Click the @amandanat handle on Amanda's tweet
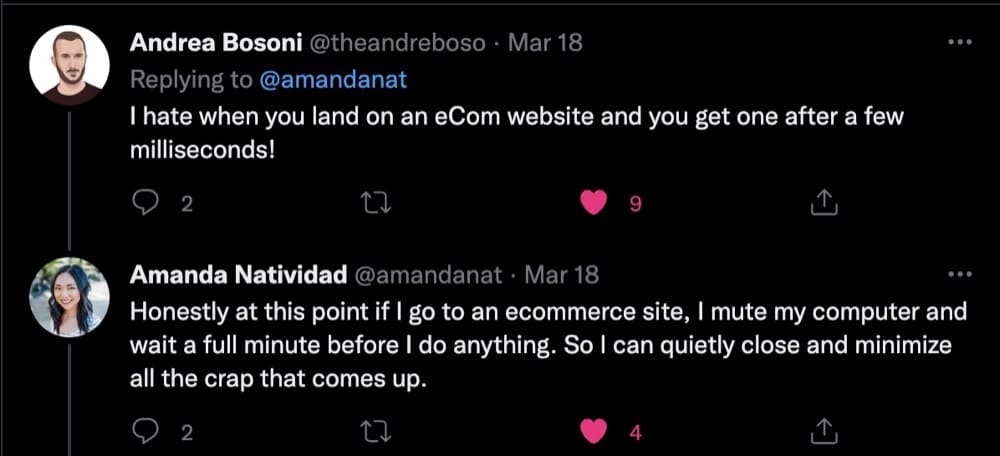 click(431, 273)
